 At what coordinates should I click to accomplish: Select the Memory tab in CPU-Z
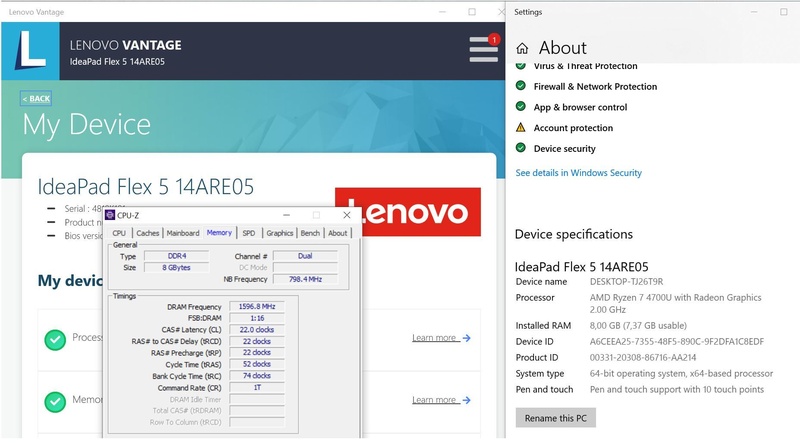tap(219, 233)
